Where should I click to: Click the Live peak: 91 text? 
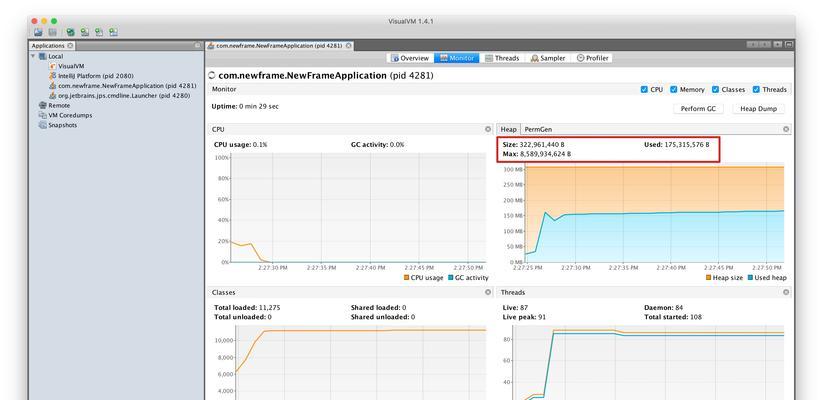pos(523,317)
